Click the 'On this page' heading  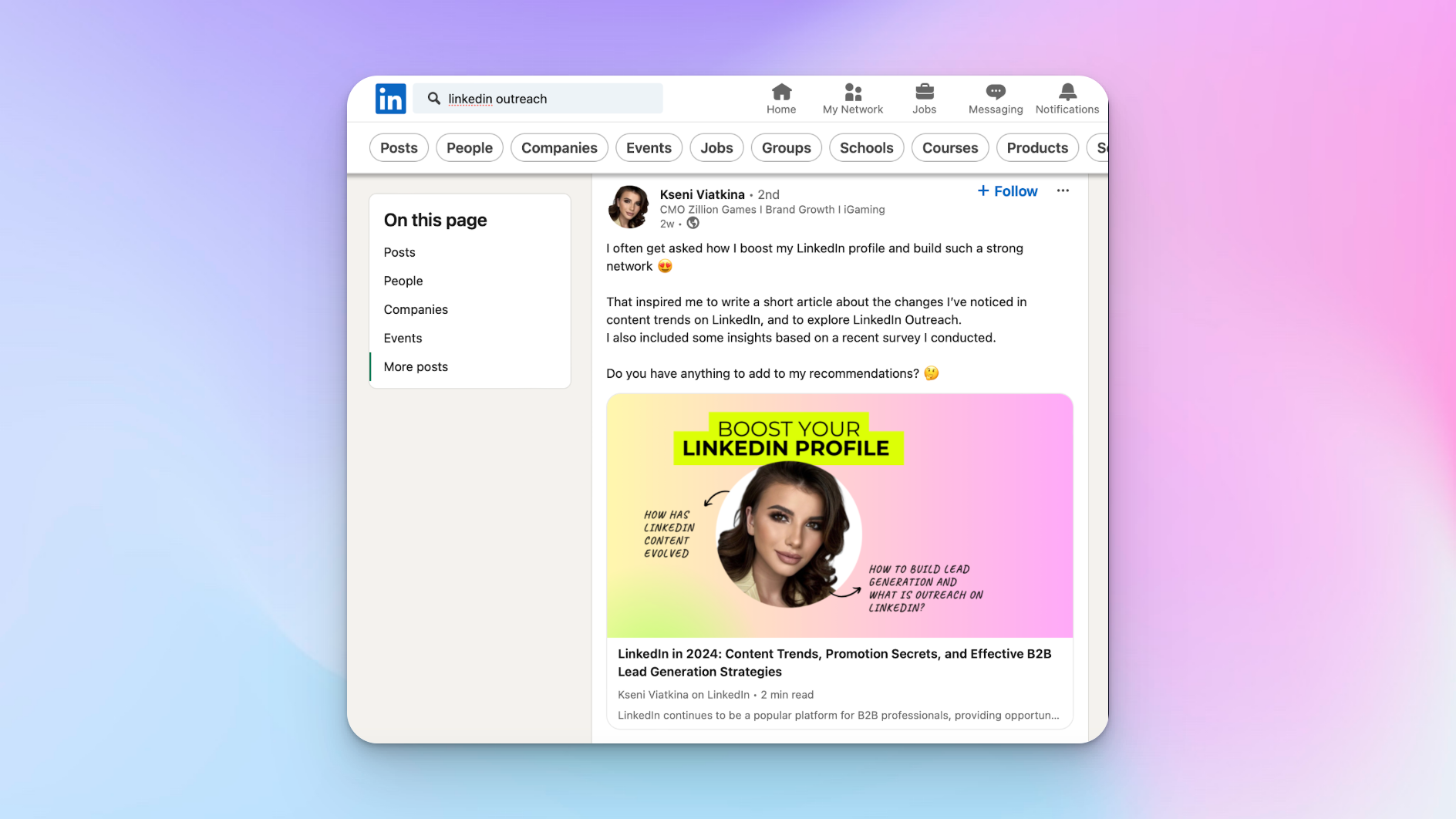pyautogui.click(x=436, y=220)
